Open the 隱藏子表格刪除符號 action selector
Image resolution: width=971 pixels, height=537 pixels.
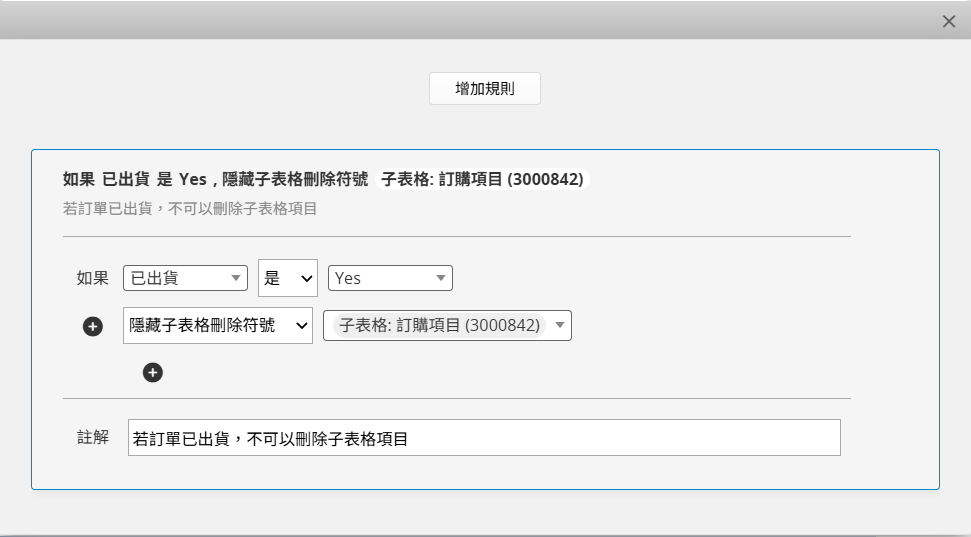tap(218, 325)
